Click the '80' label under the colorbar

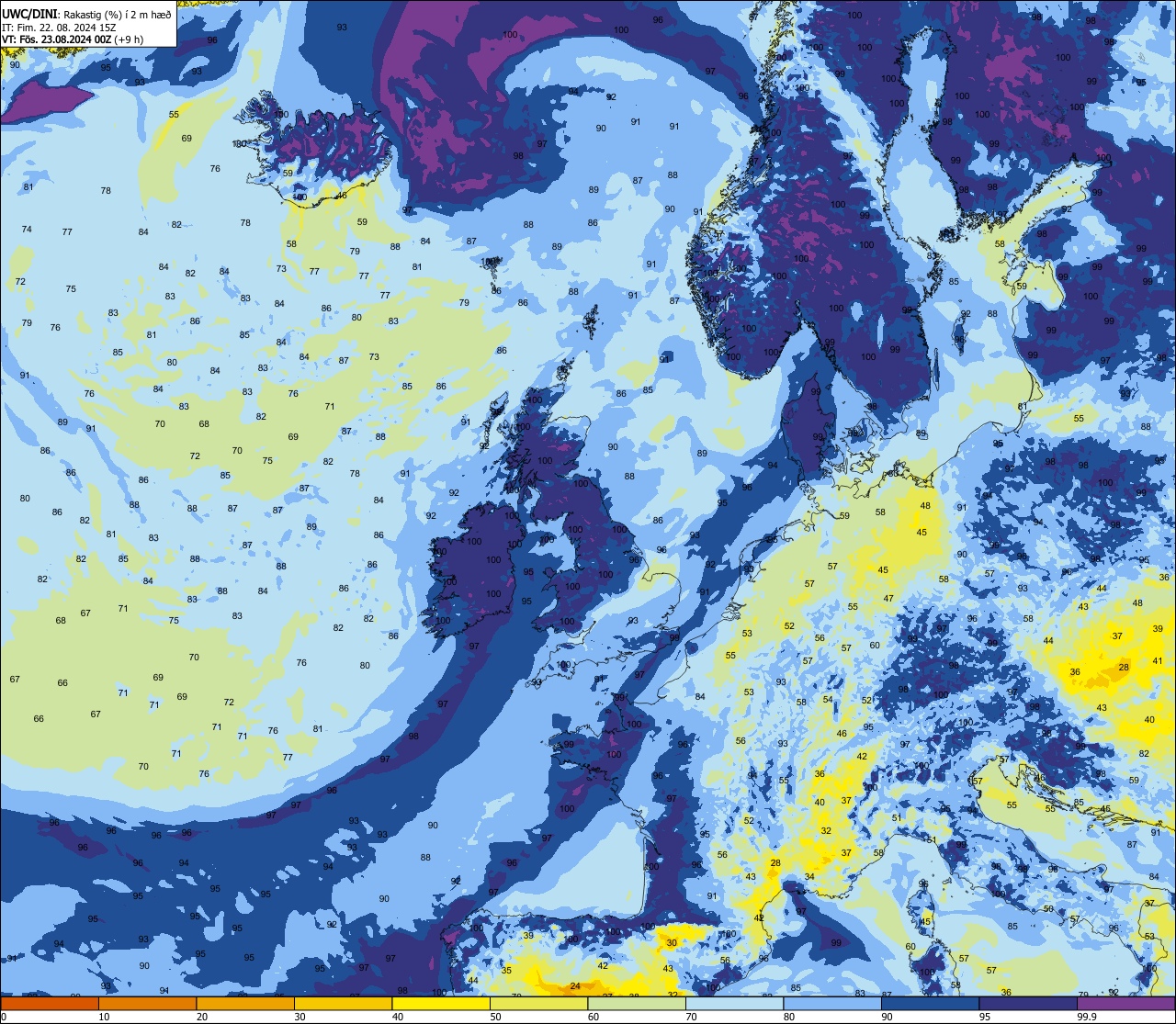click(x=790, y=1017)
